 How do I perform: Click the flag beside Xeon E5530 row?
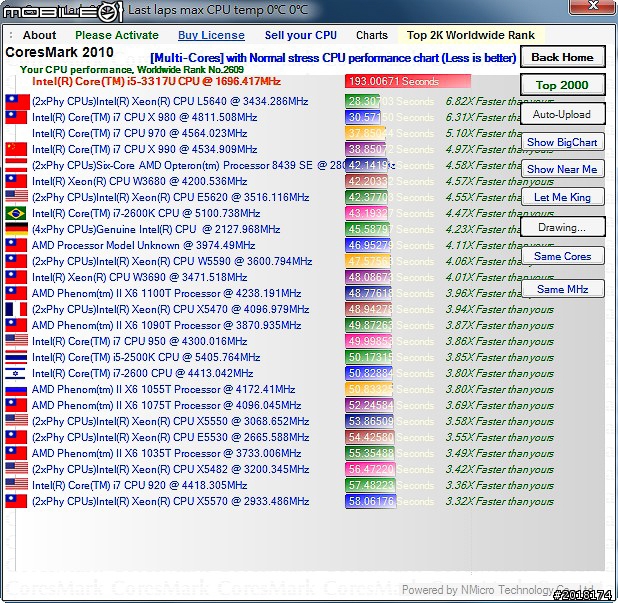click(16, 437)
